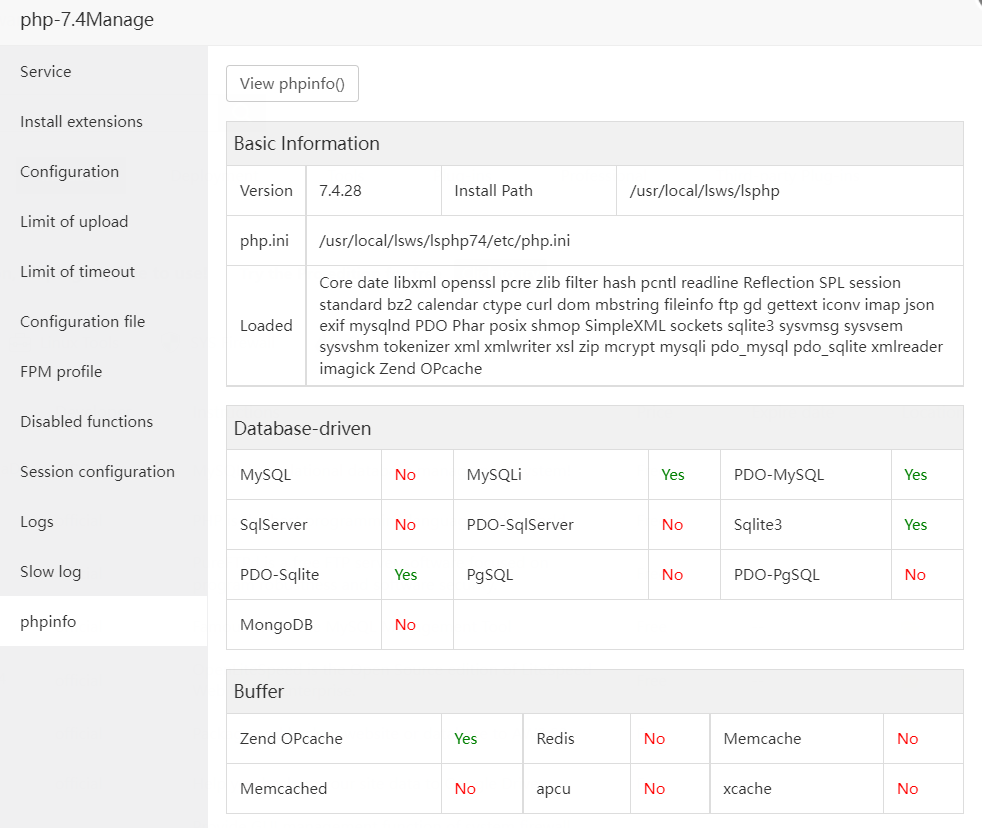Image resolution: width=982 pixels, height=828 pixels.
Task: Select the Configuration menu item
Action: (x=69, y=172)
